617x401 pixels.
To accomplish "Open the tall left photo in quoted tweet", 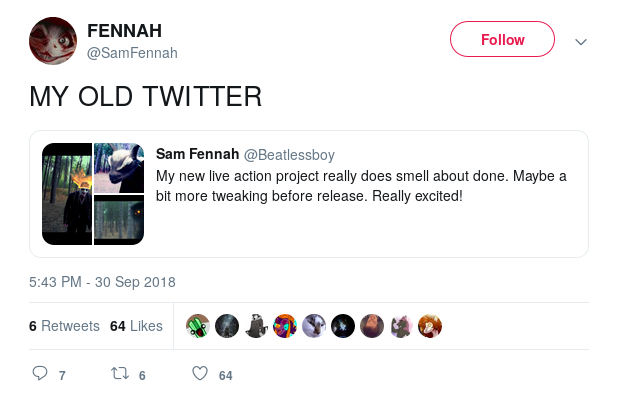I will click(x=67, y=194).
